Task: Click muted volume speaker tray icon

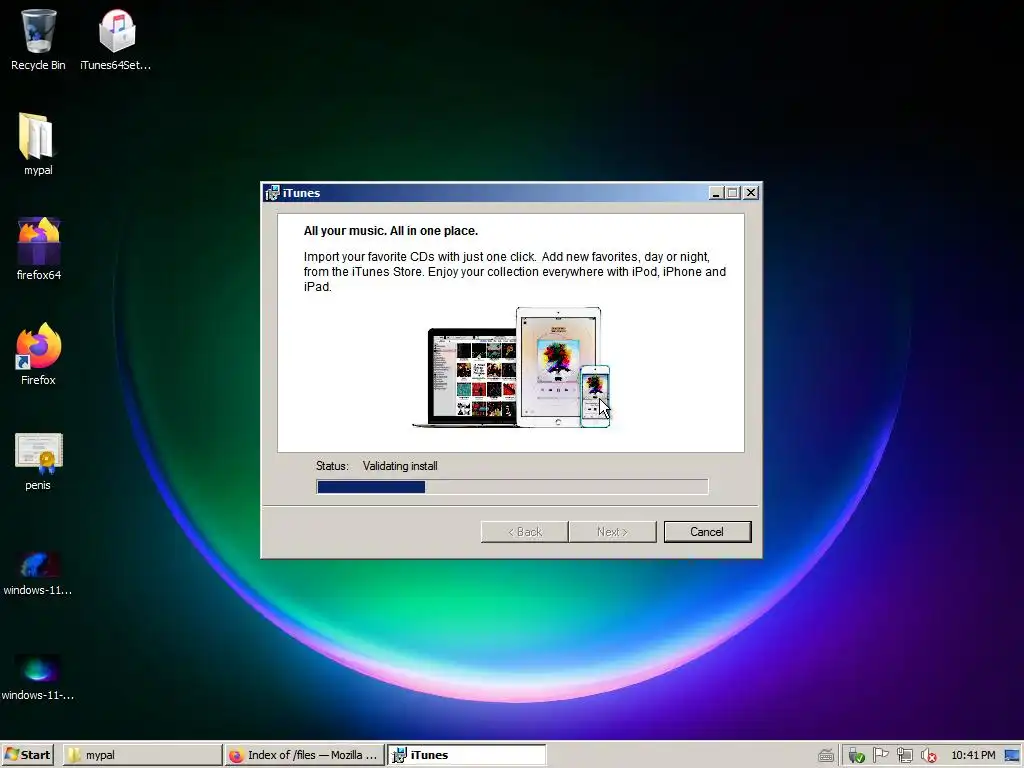Action: [x=929, y=756]
